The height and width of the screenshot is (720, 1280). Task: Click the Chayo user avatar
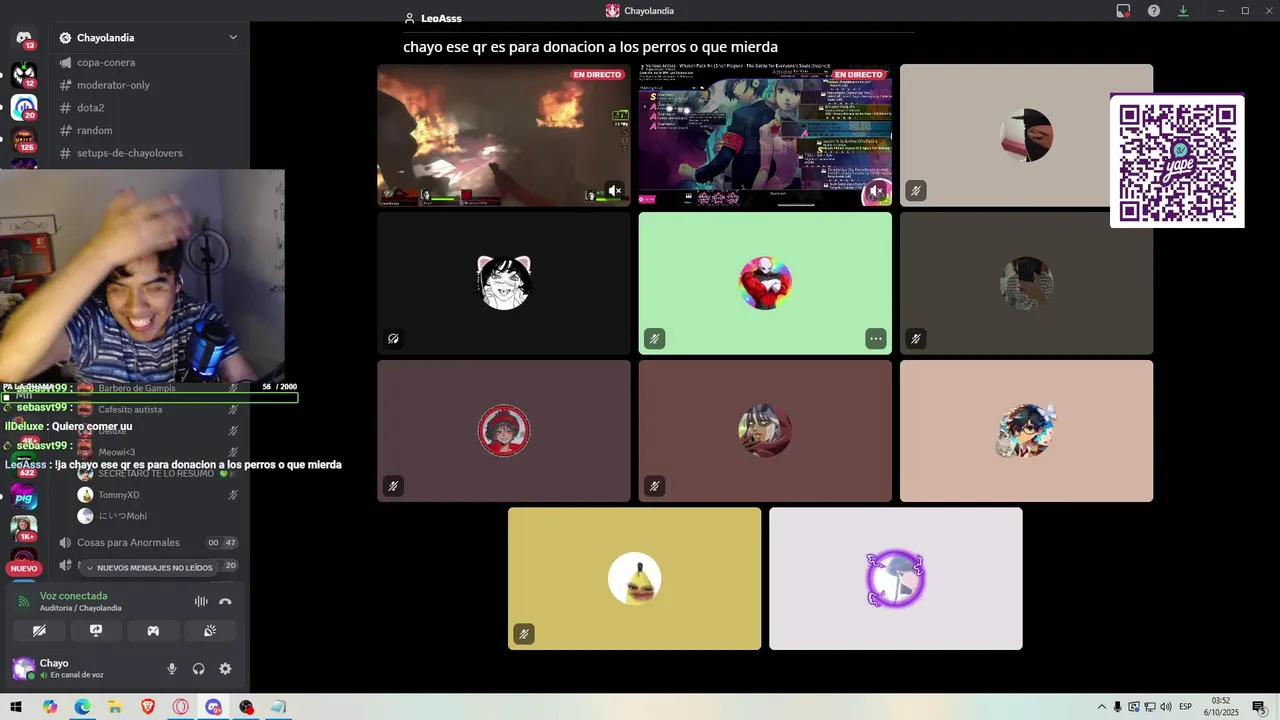pos(23,668)
